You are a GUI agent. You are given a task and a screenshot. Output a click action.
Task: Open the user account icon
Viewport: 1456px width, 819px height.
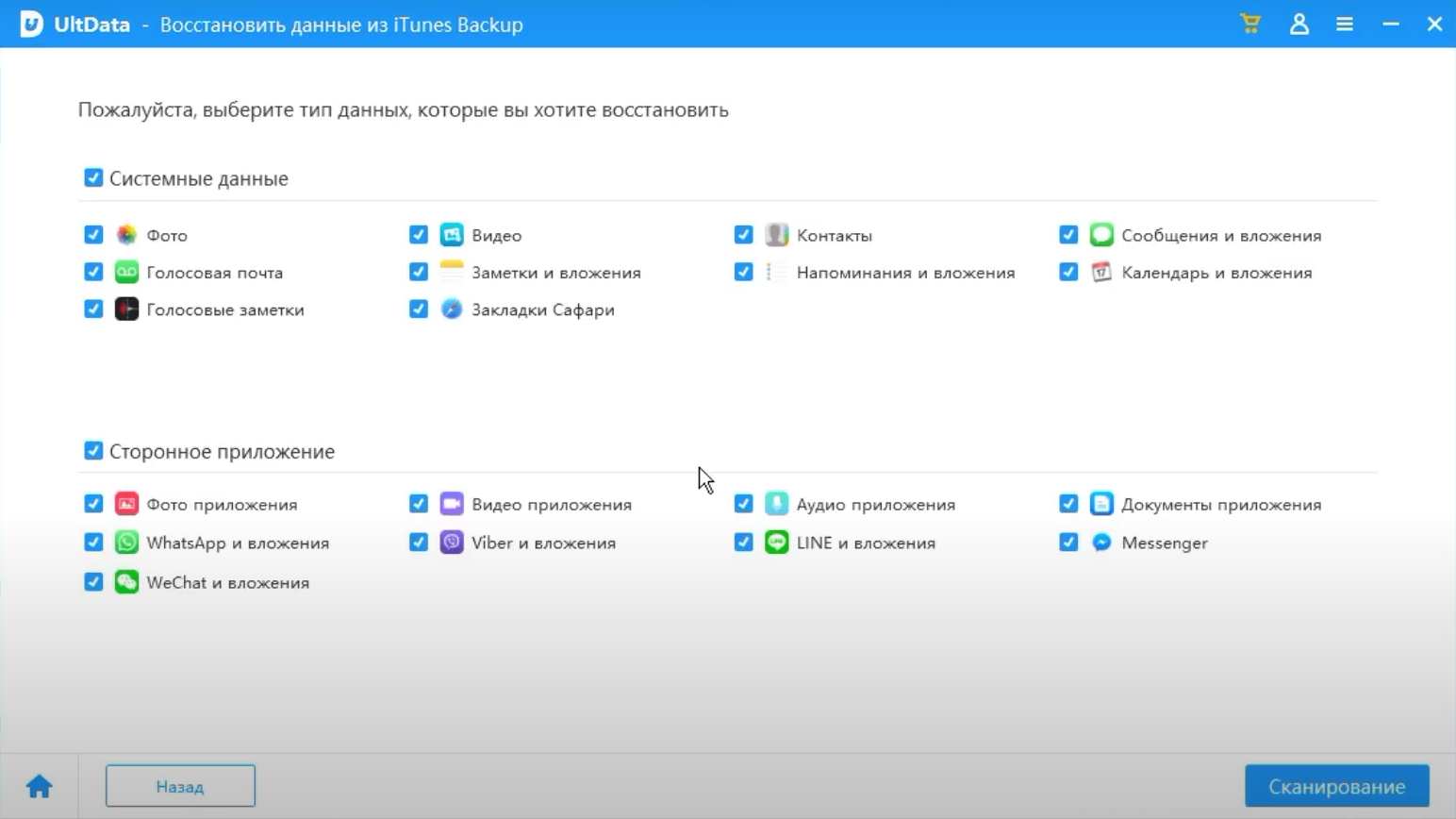(x=1299, y=24)
